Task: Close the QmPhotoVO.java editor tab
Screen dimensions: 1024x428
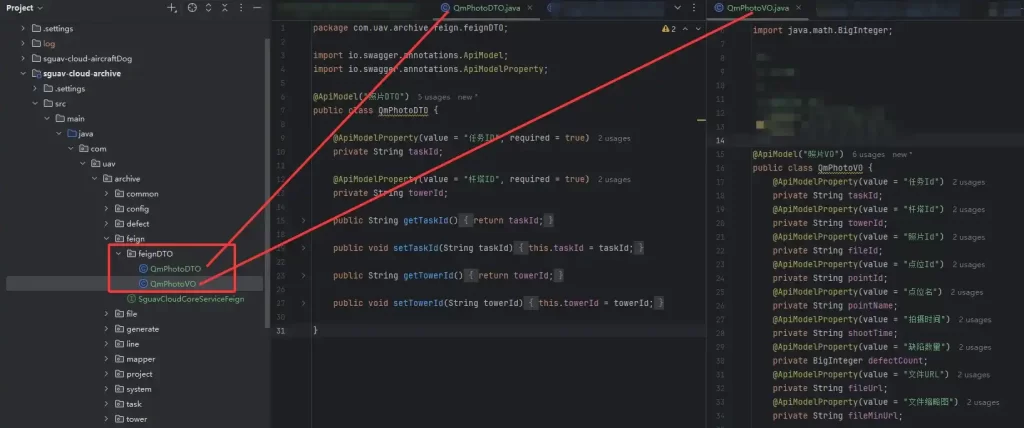Action: (799, 8)
